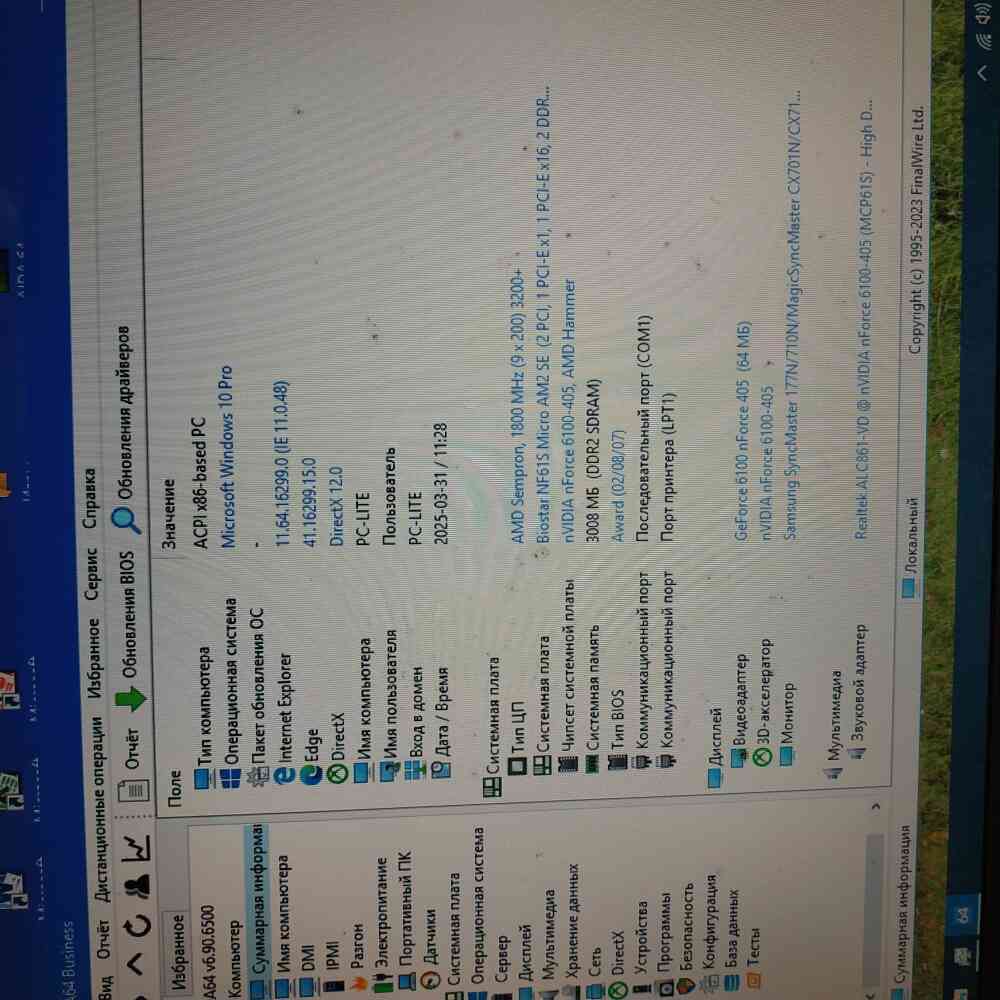This screenshot has width=1000, height=1000.
Task: Click the gear icon beside Пакет обновления ОС
Action: [x=257, y=776]
